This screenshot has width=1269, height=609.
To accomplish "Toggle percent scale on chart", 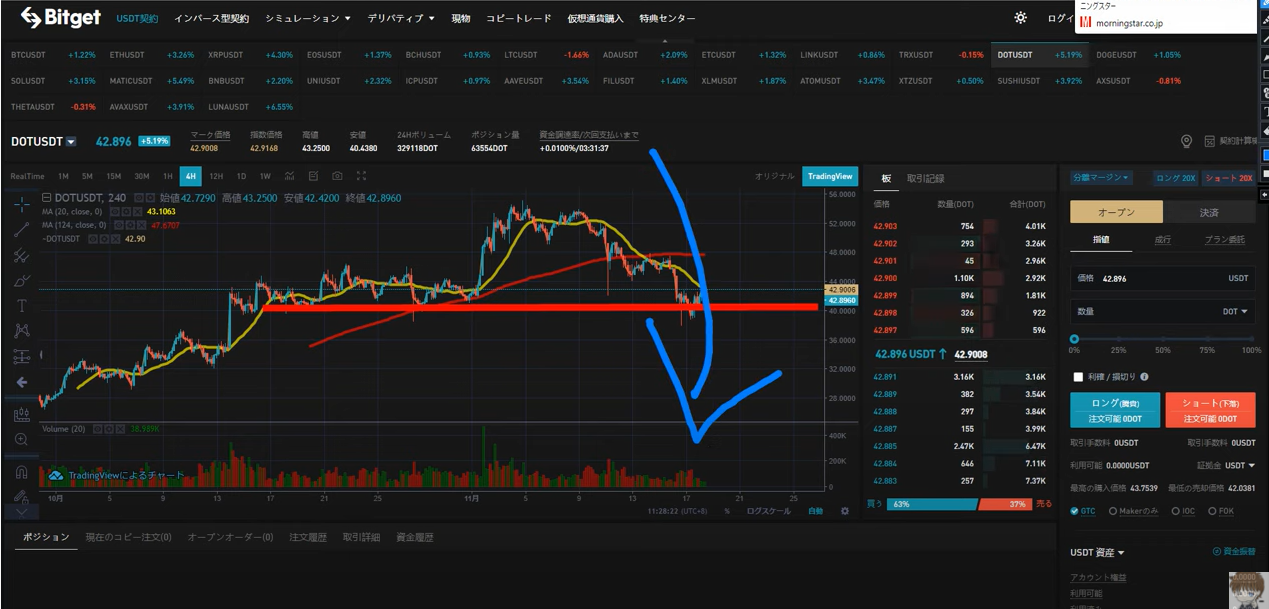I will [727, 511].
